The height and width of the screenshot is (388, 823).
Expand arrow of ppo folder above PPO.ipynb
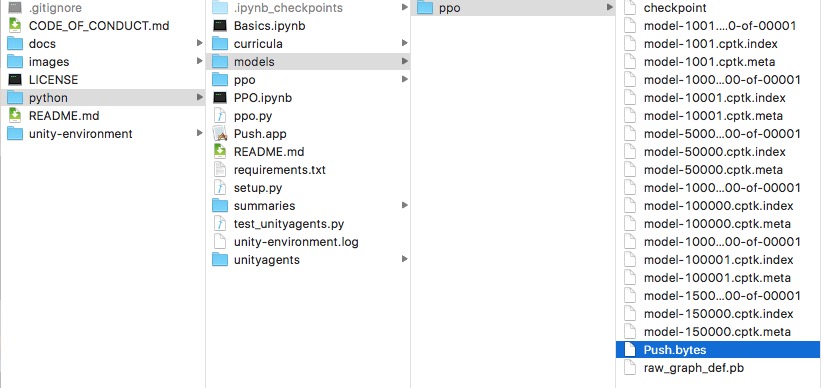coord(405,79)
